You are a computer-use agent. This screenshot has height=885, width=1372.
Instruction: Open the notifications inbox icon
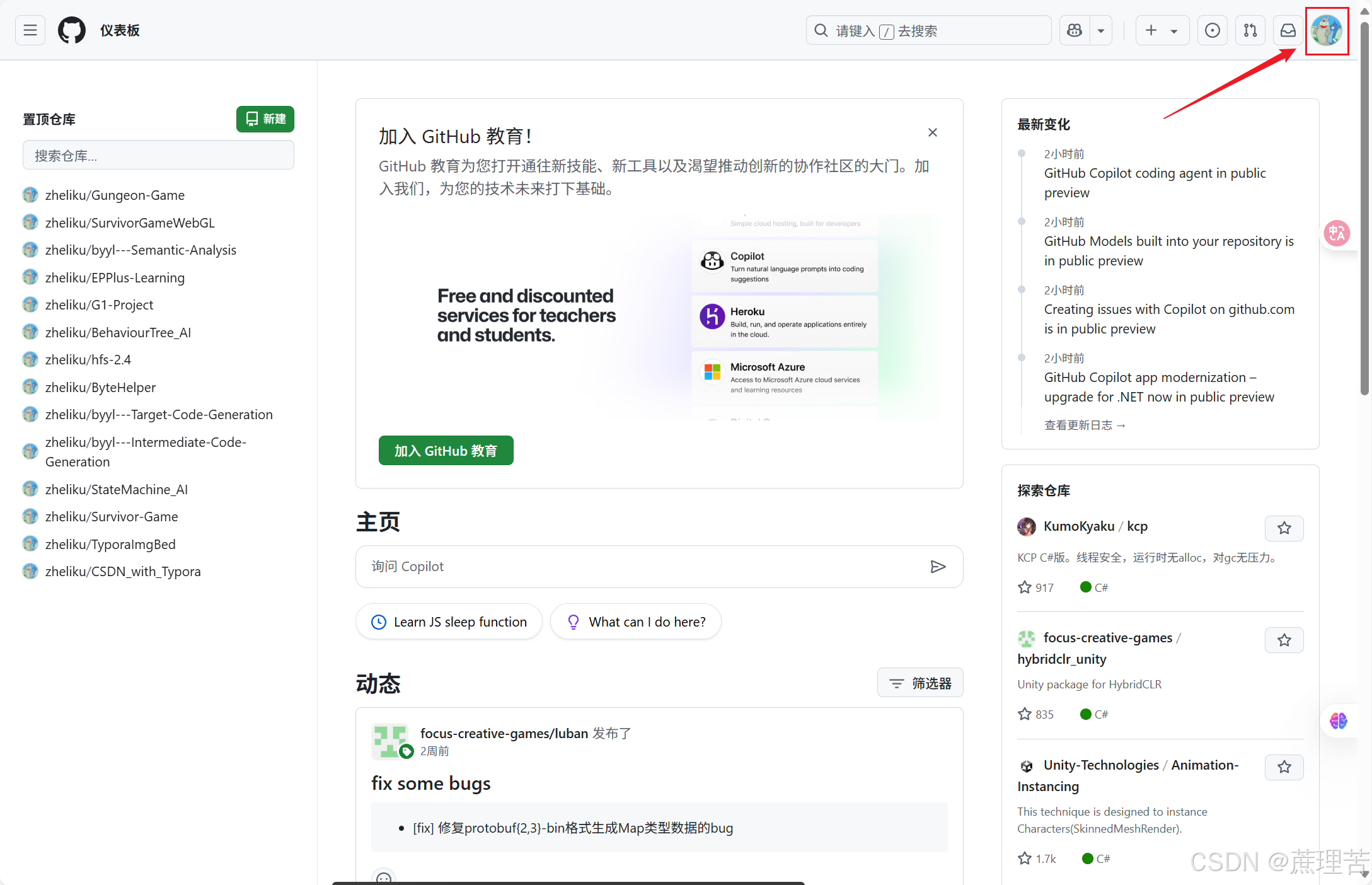pyautogui.click(x=1288, y=30)
